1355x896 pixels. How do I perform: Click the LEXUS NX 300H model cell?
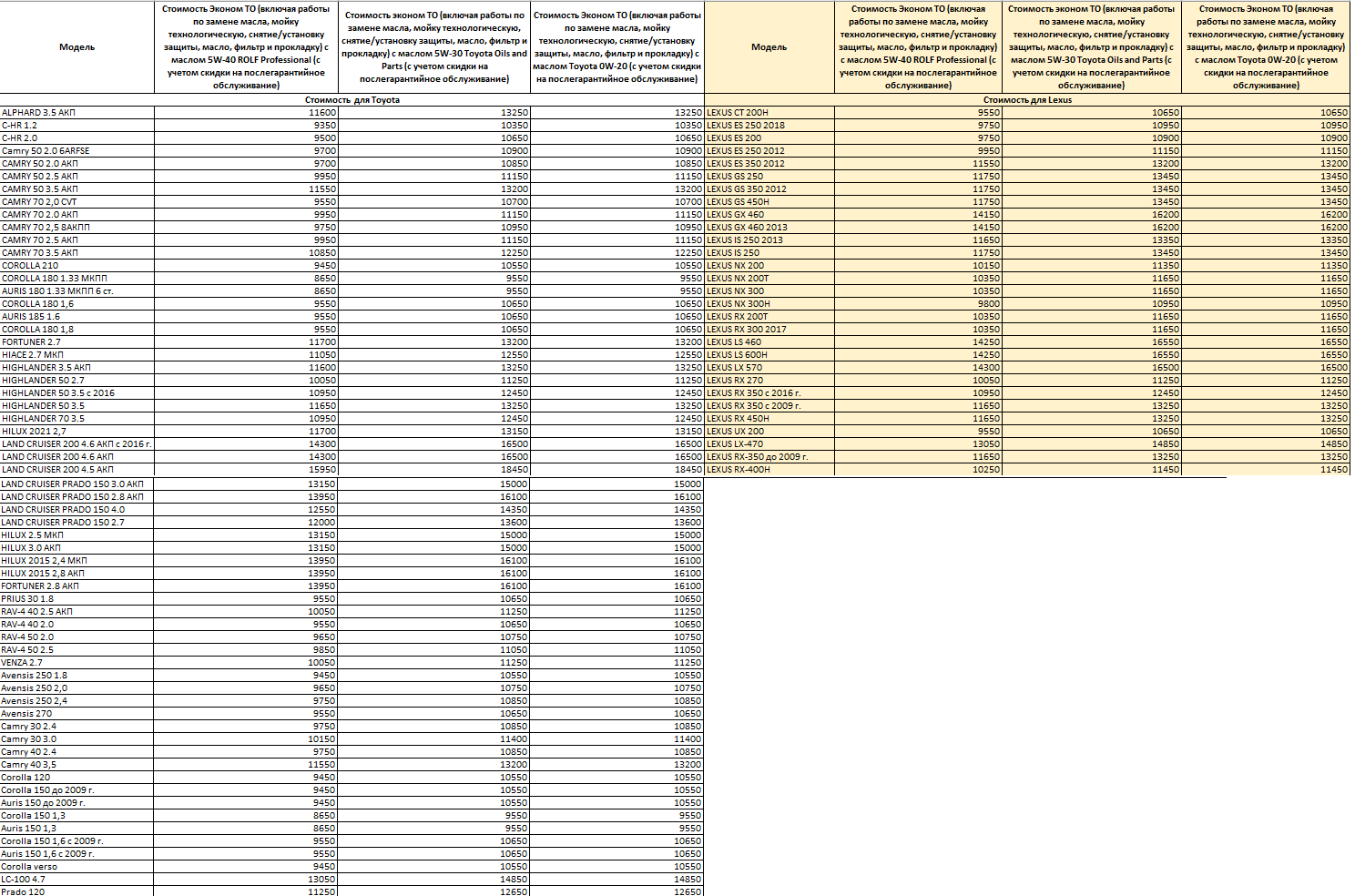769,304
